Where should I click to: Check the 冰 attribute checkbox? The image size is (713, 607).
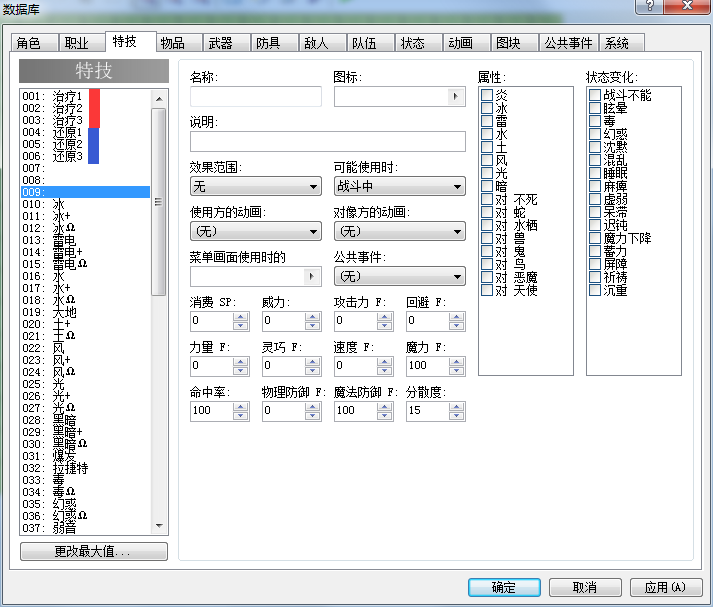[x=487, y=108]
